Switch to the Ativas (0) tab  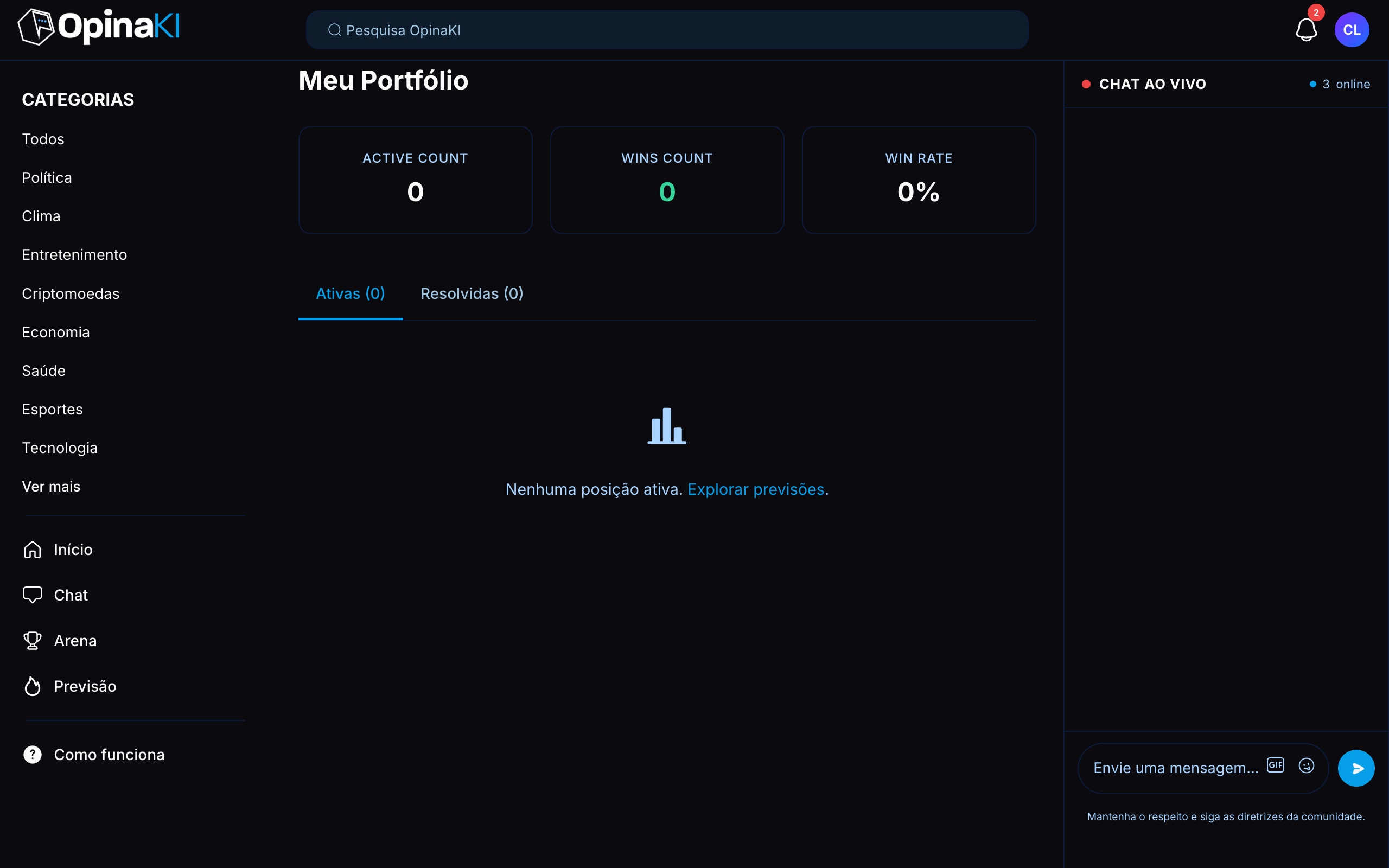pyautogui.click(x=351, y=294)
